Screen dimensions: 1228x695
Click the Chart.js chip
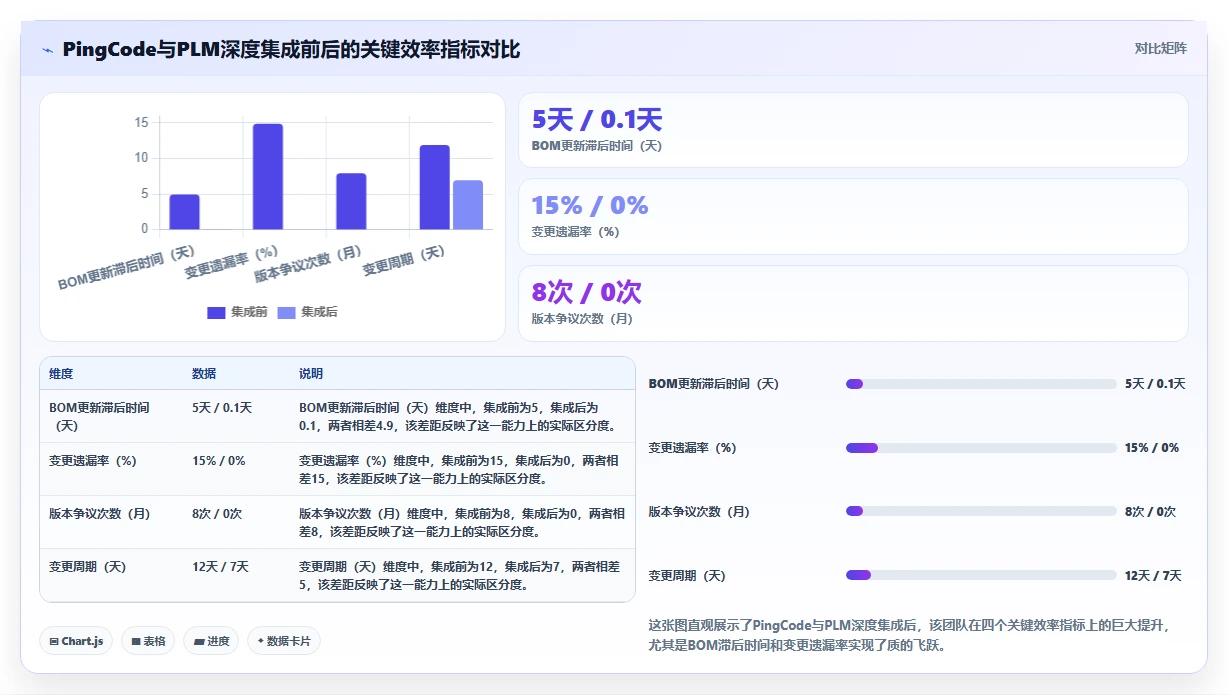point(76,641)
